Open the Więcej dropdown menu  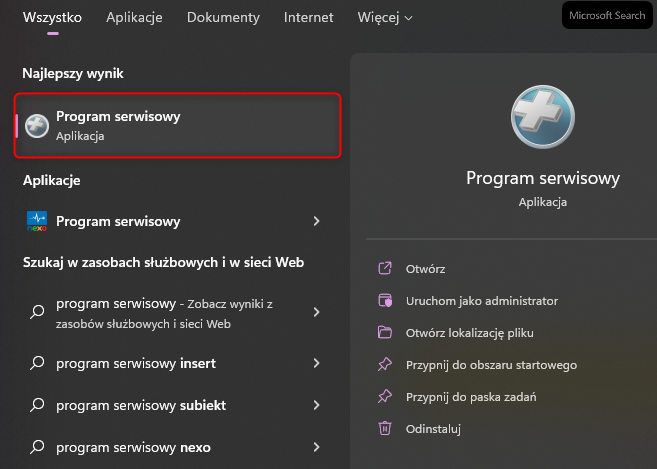(x=385, y=18)
